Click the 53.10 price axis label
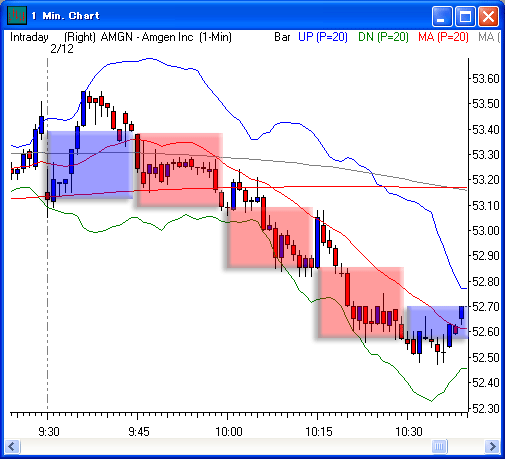 [x=486, y=205]
